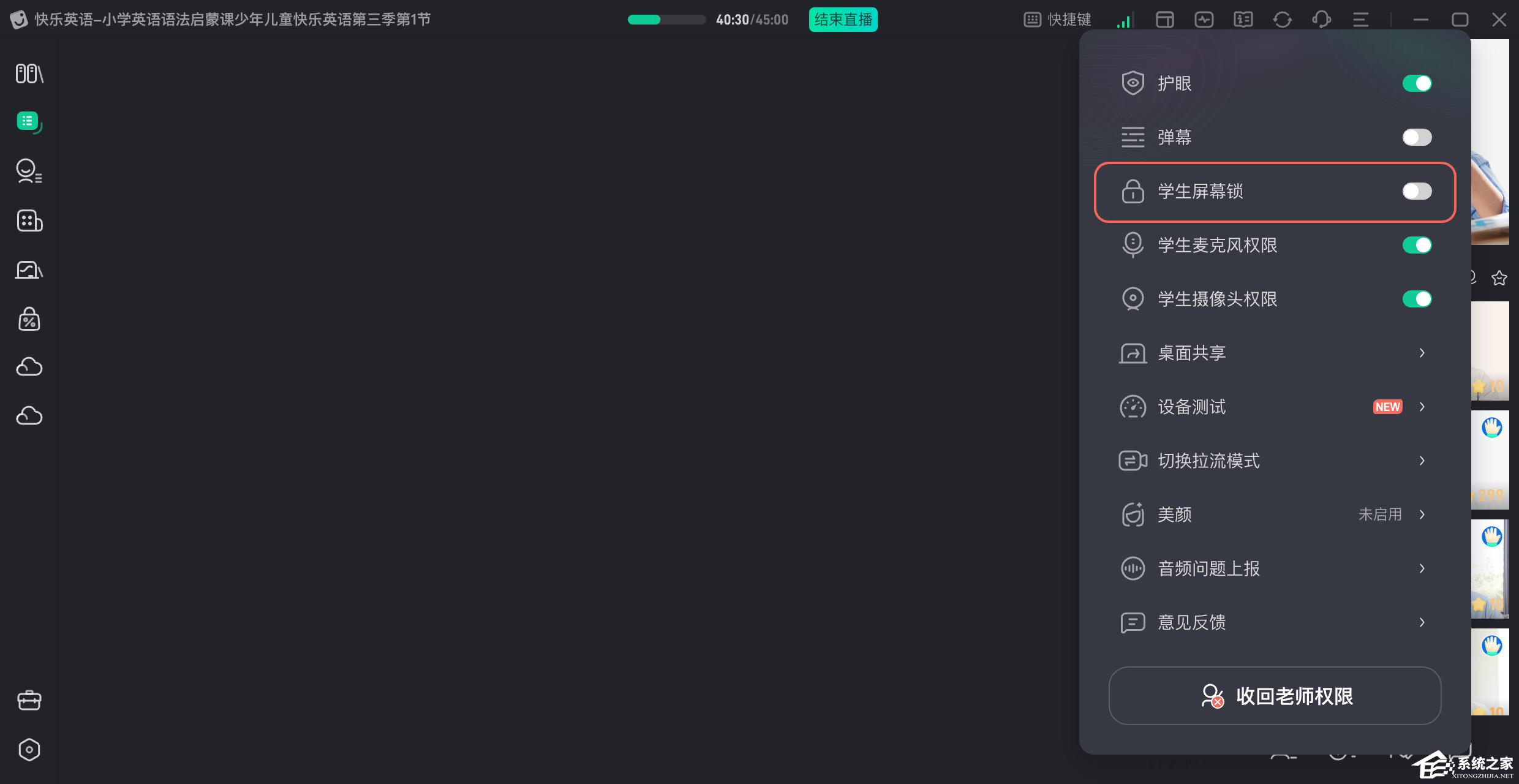Open the 快捷键 shortcuts button
Image resolution: width=1519 pixels, height=784 pixels.
(1057, 20)
